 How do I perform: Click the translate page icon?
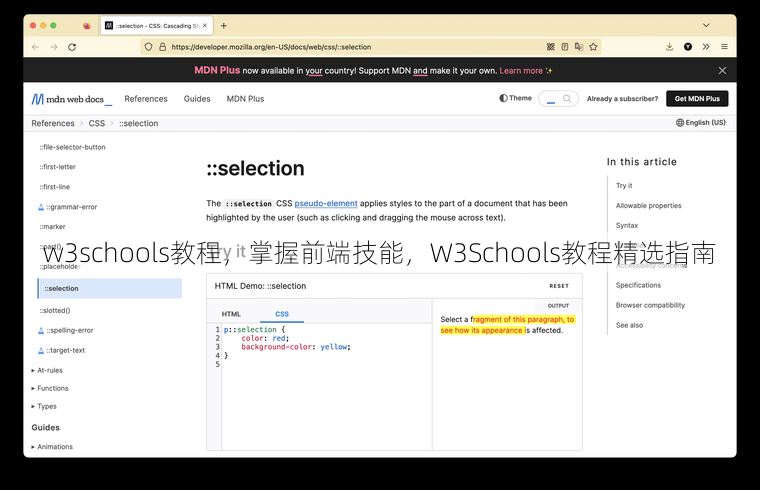click(x=579, y=47)
